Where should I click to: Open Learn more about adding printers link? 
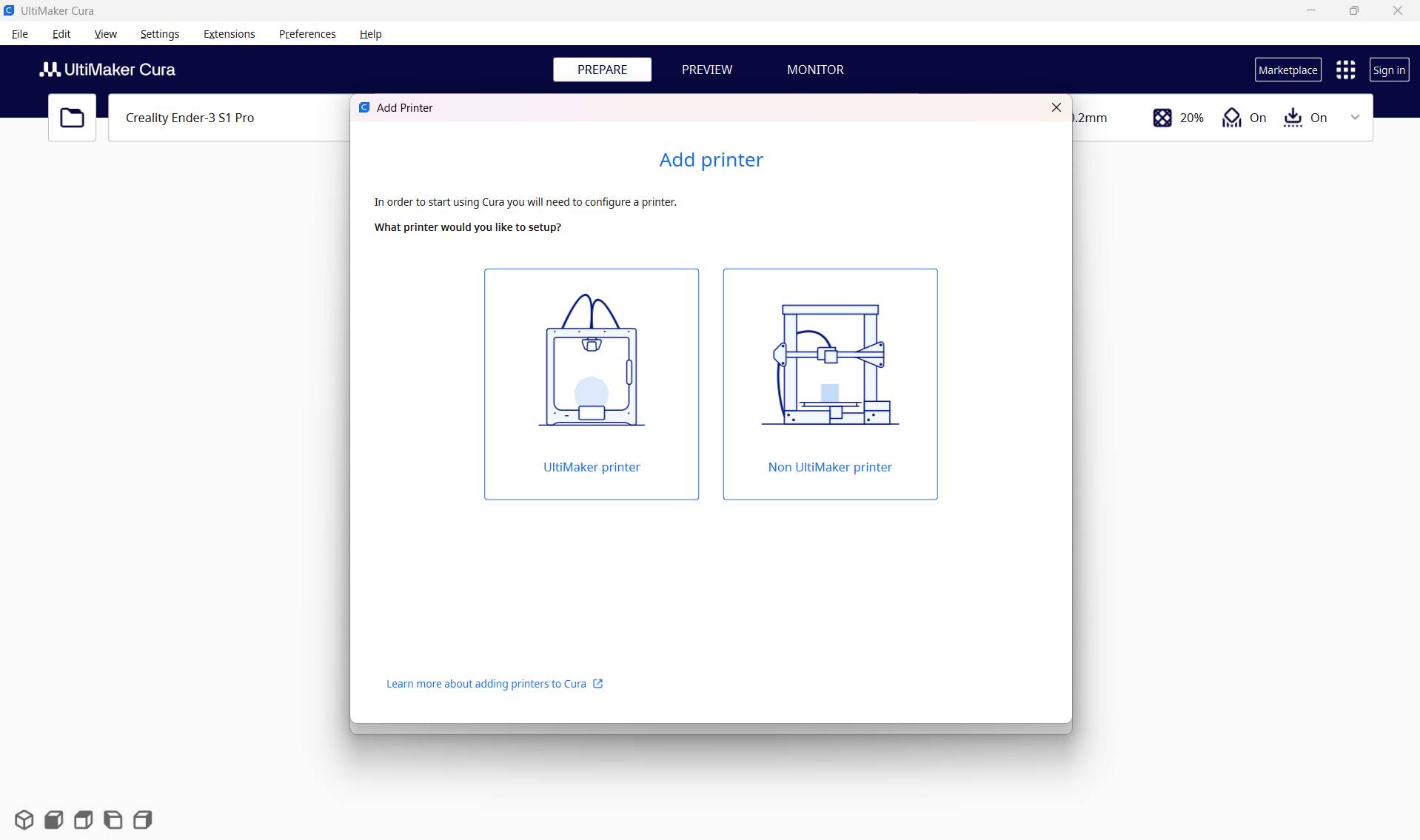pyautogui.click(x=486, y=684)
